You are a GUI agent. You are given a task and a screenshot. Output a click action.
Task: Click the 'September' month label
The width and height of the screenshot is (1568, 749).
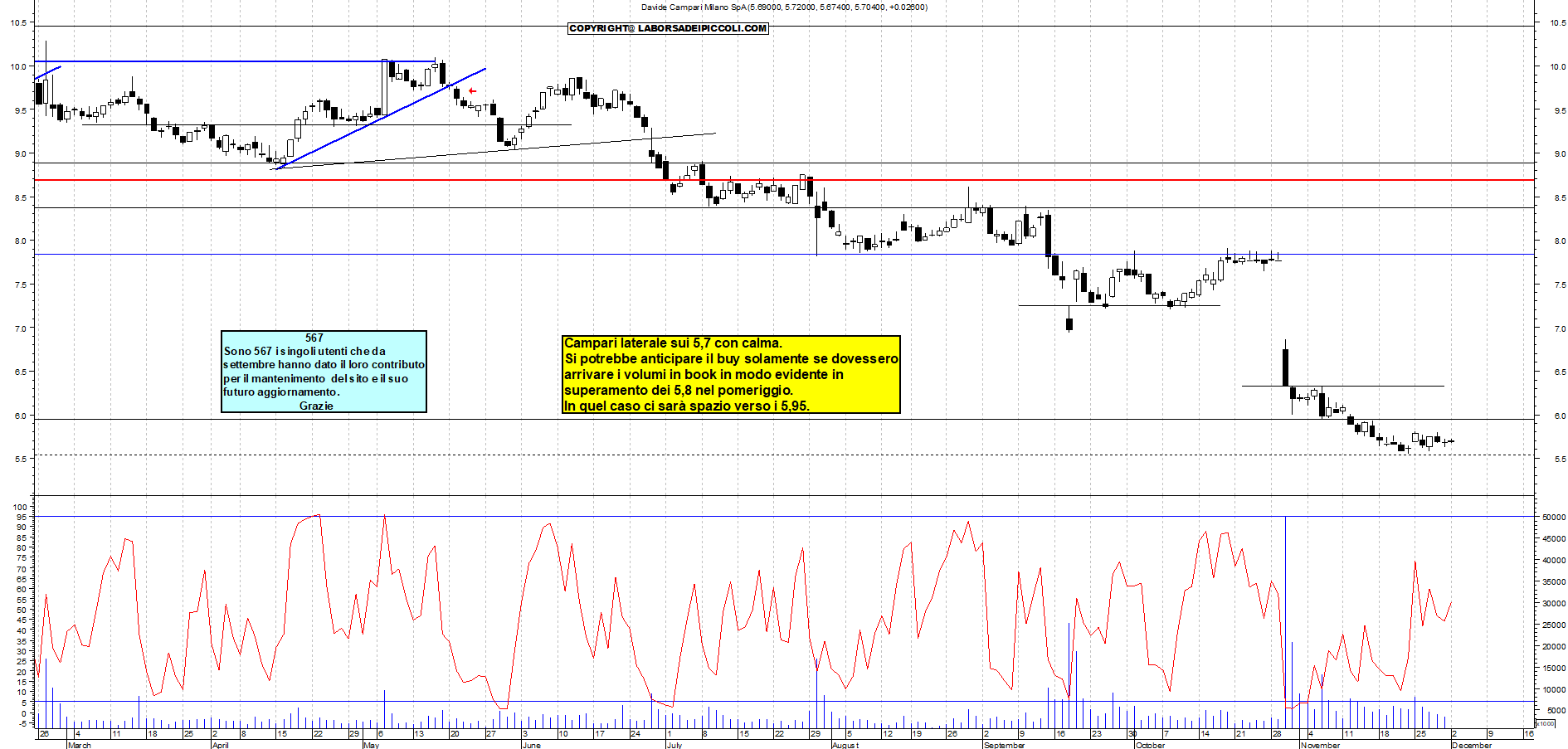pos(1004,745)
